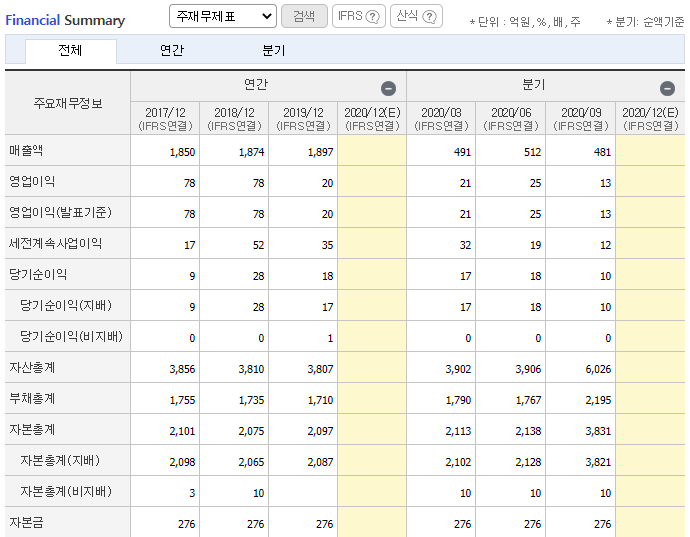Click the 영업이익 row label
This screenshot has height=537, width=690.
32,181
